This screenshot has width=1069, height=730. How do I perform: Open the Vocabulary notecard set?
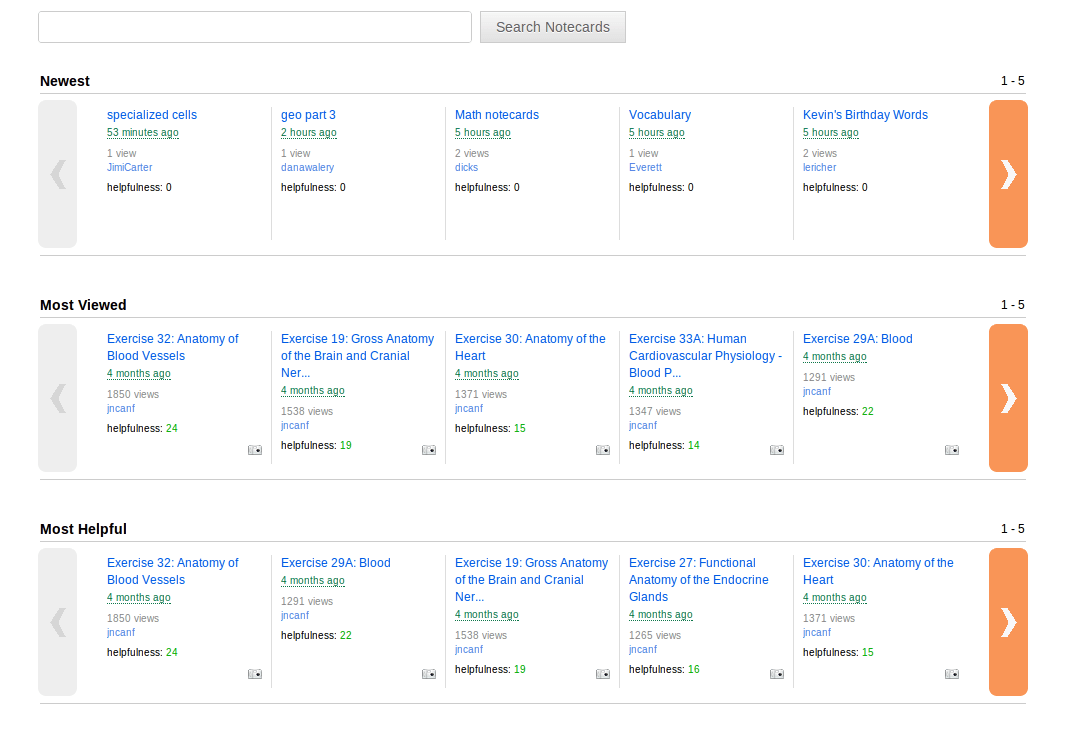pos(660,115)
